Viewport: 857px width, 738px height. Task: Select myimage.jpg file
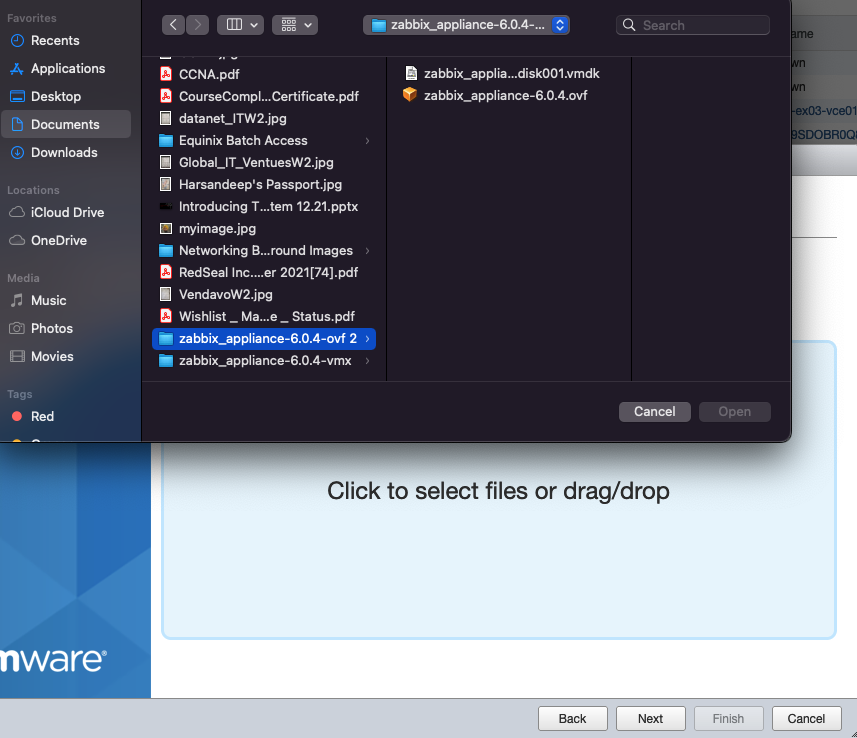[264, 229]
